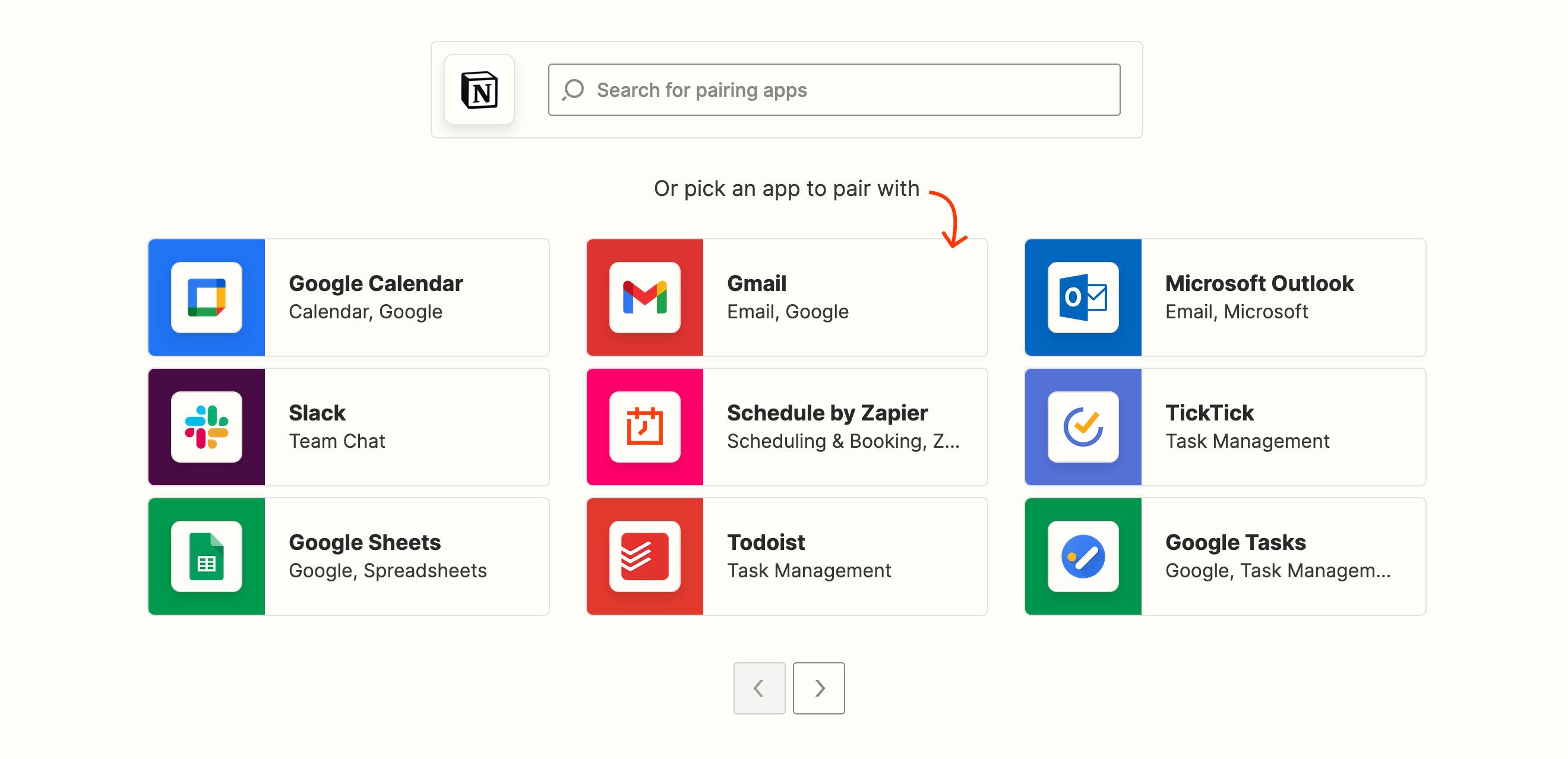
Task: Click TickTick's 'Task Management' text
Action: pos(1247,441)
